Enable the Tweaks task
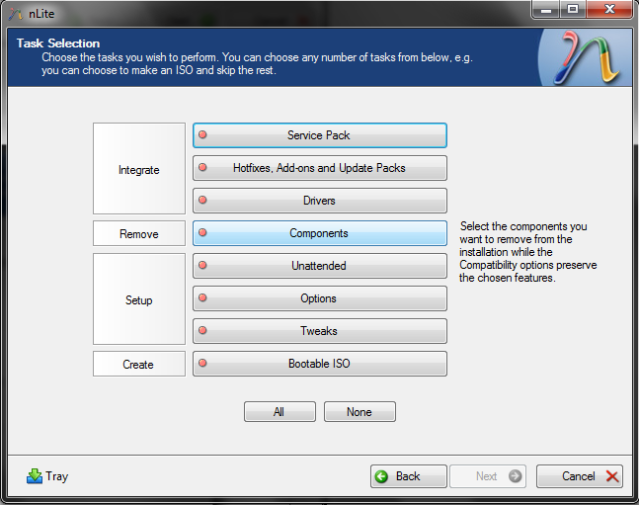The width and height of the screenshot is (639, 505). tap(320, 331)
